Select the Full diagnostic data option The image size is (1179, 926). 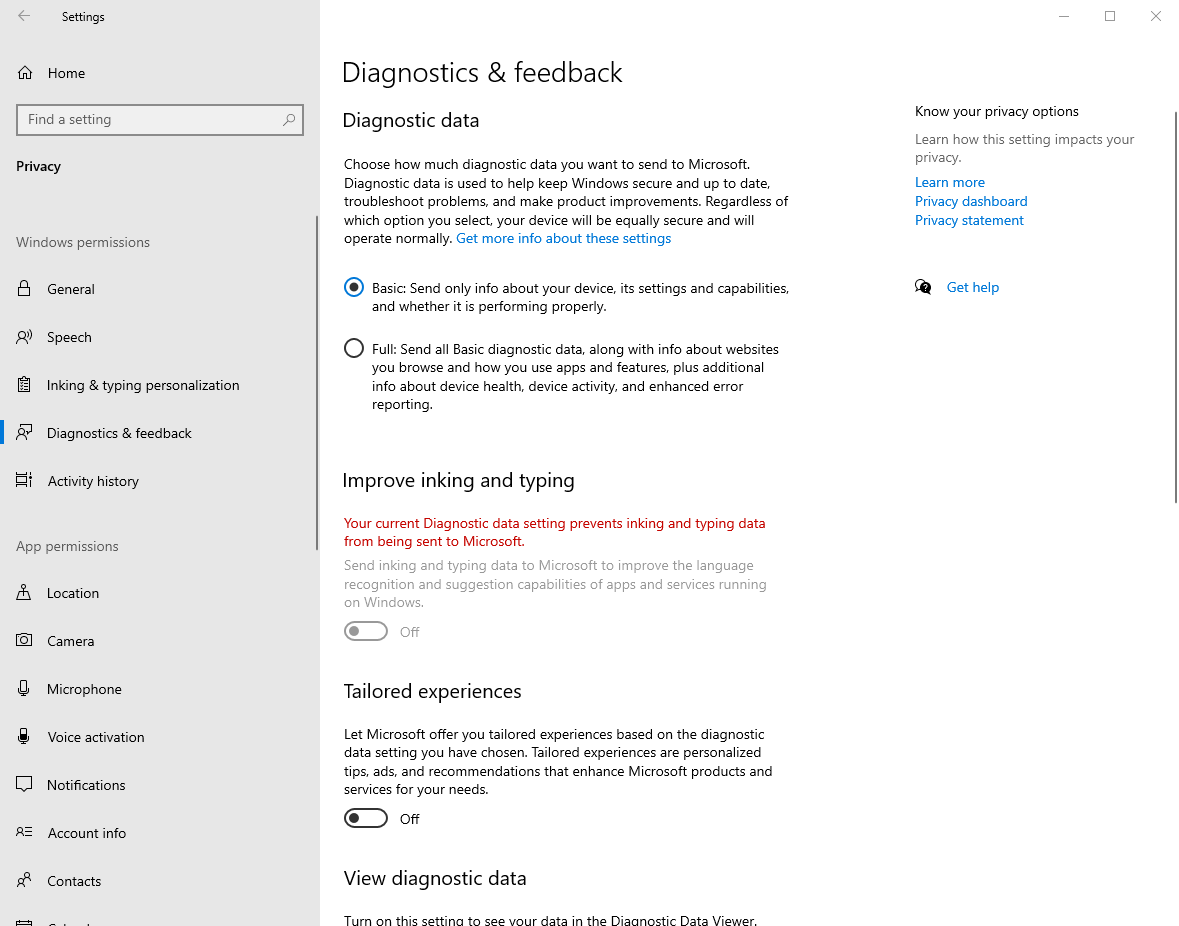click(354, 349)
